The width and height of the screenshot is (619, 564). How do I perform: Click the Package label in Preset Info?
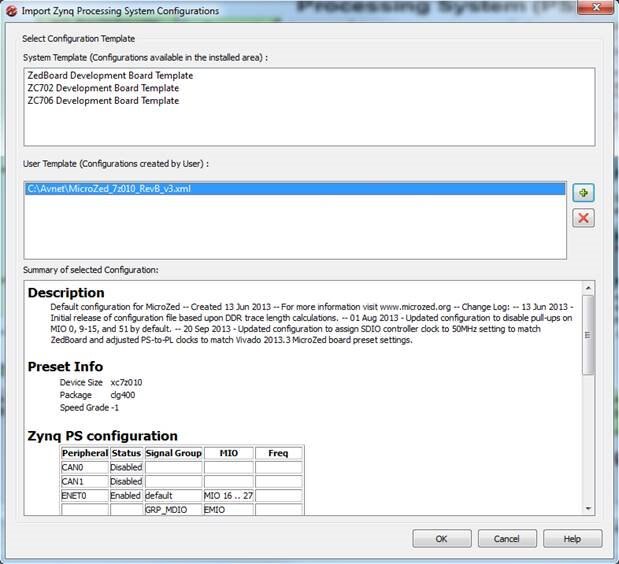point(75,395)
